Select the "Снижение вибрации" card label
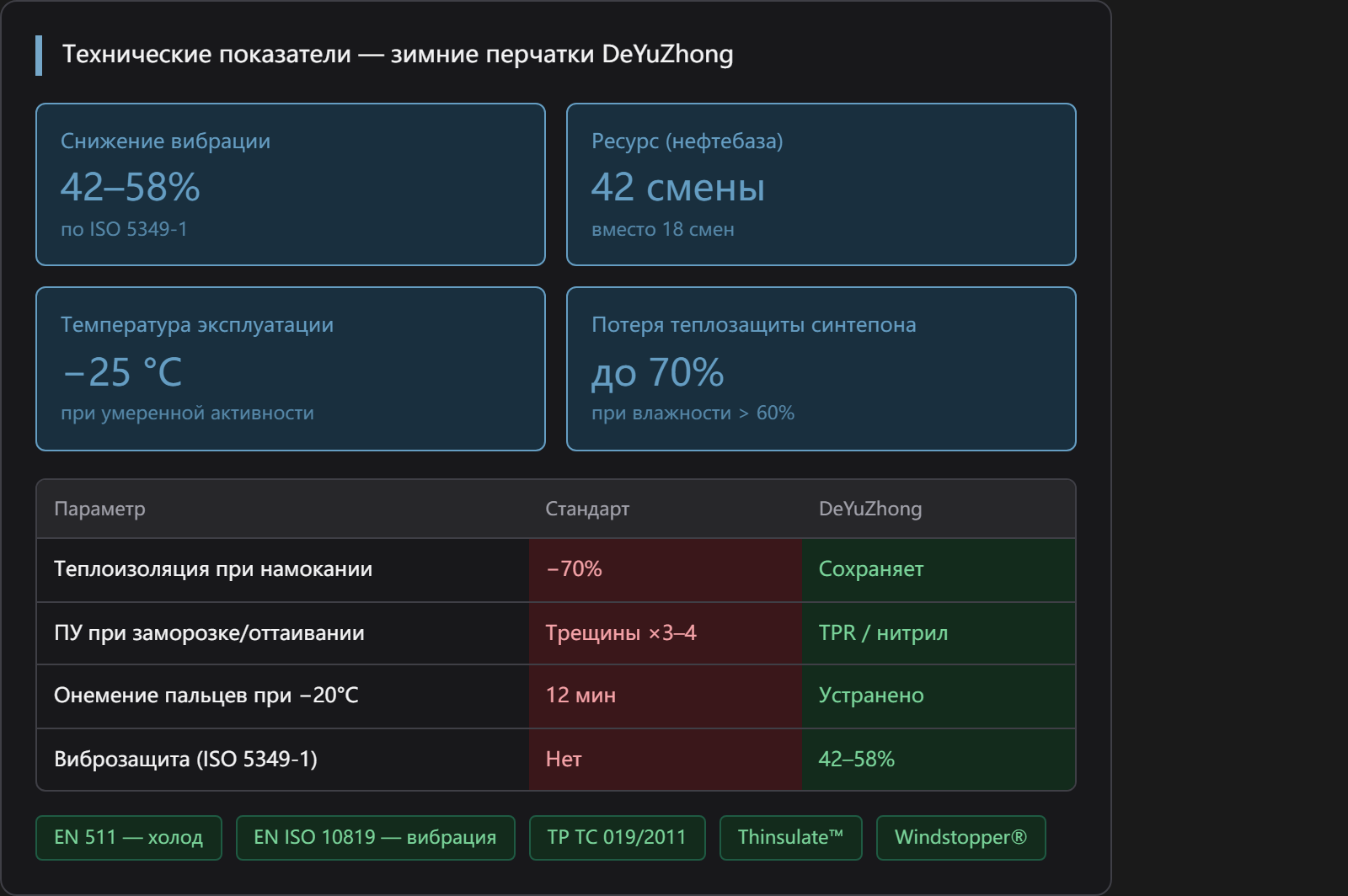This screenshot has width=1348, height=896. 165,141
